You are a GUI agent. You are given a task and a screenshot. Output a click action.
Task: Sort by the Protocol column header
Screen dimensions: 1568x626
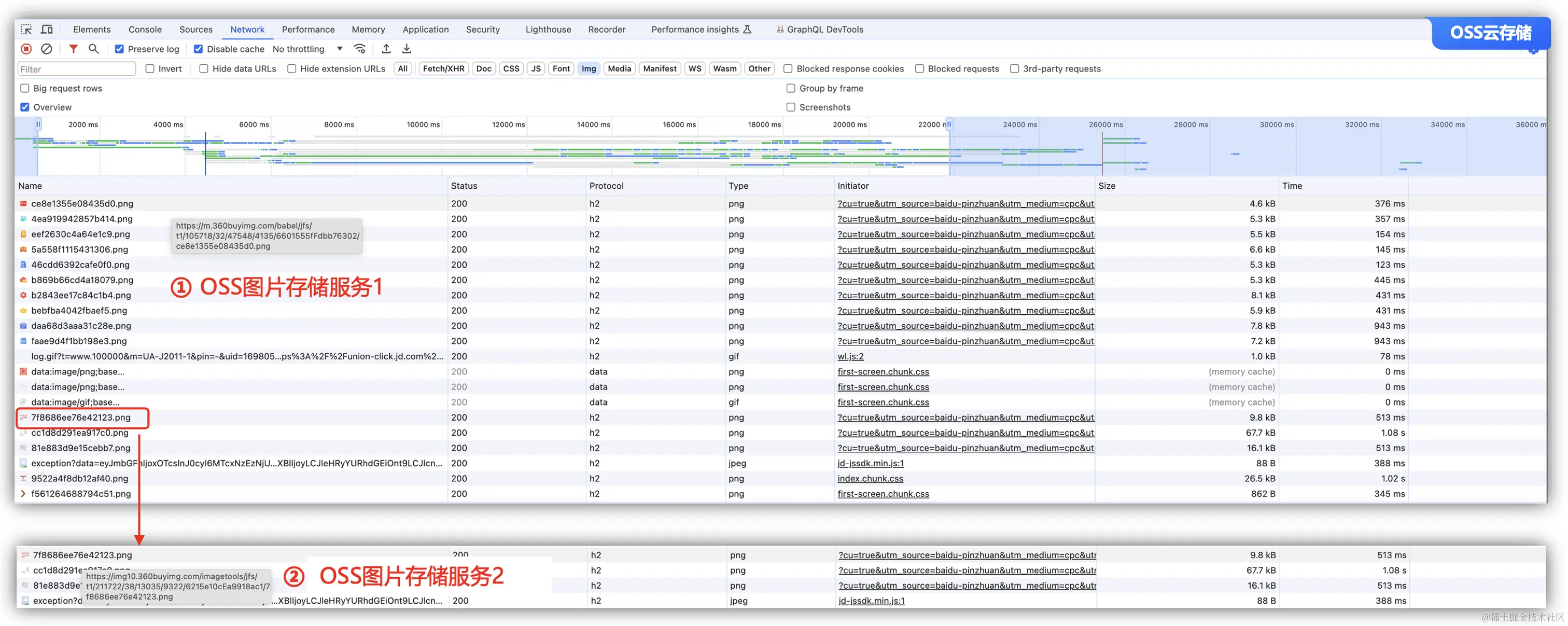655,186
